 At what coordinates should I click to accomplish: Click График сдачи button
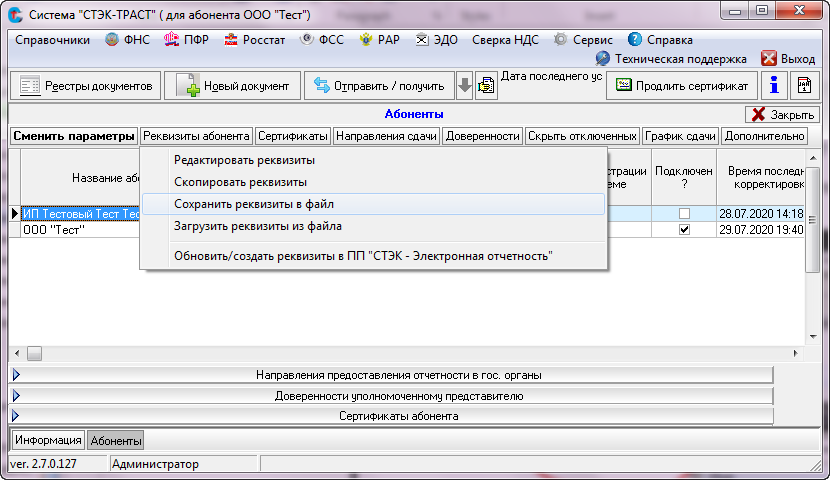[680, 136]
